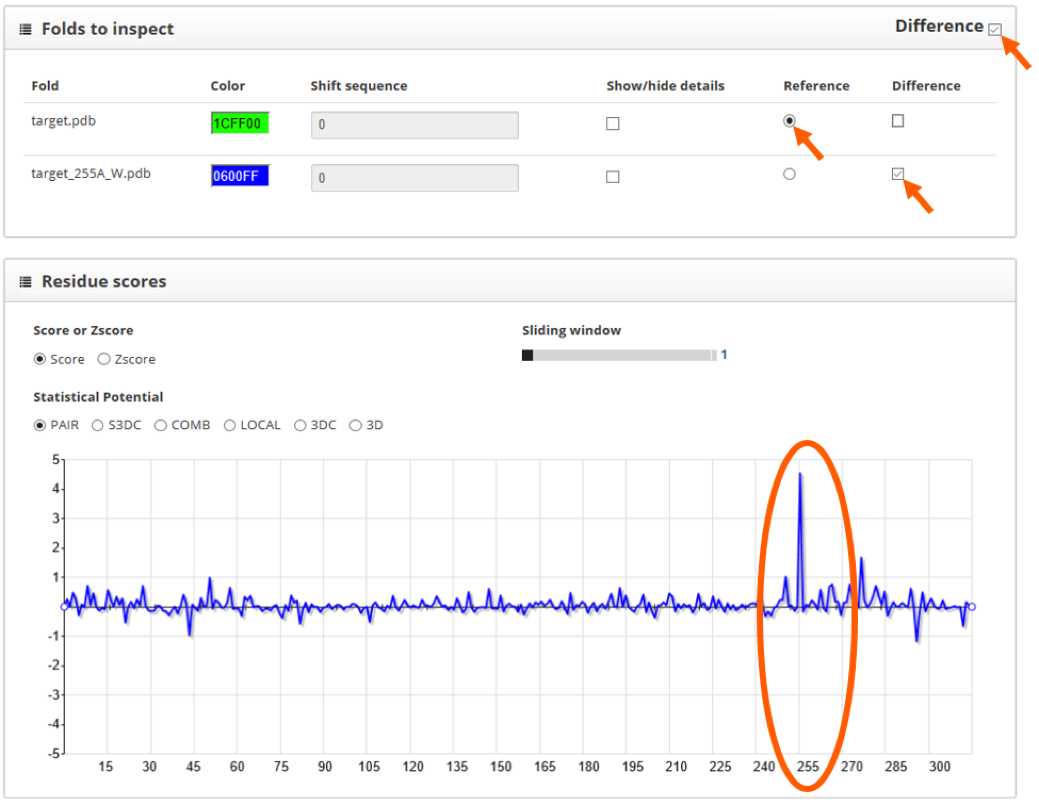Click the target.pdb fold name
1039x805 pixels.
click(64, 121)
